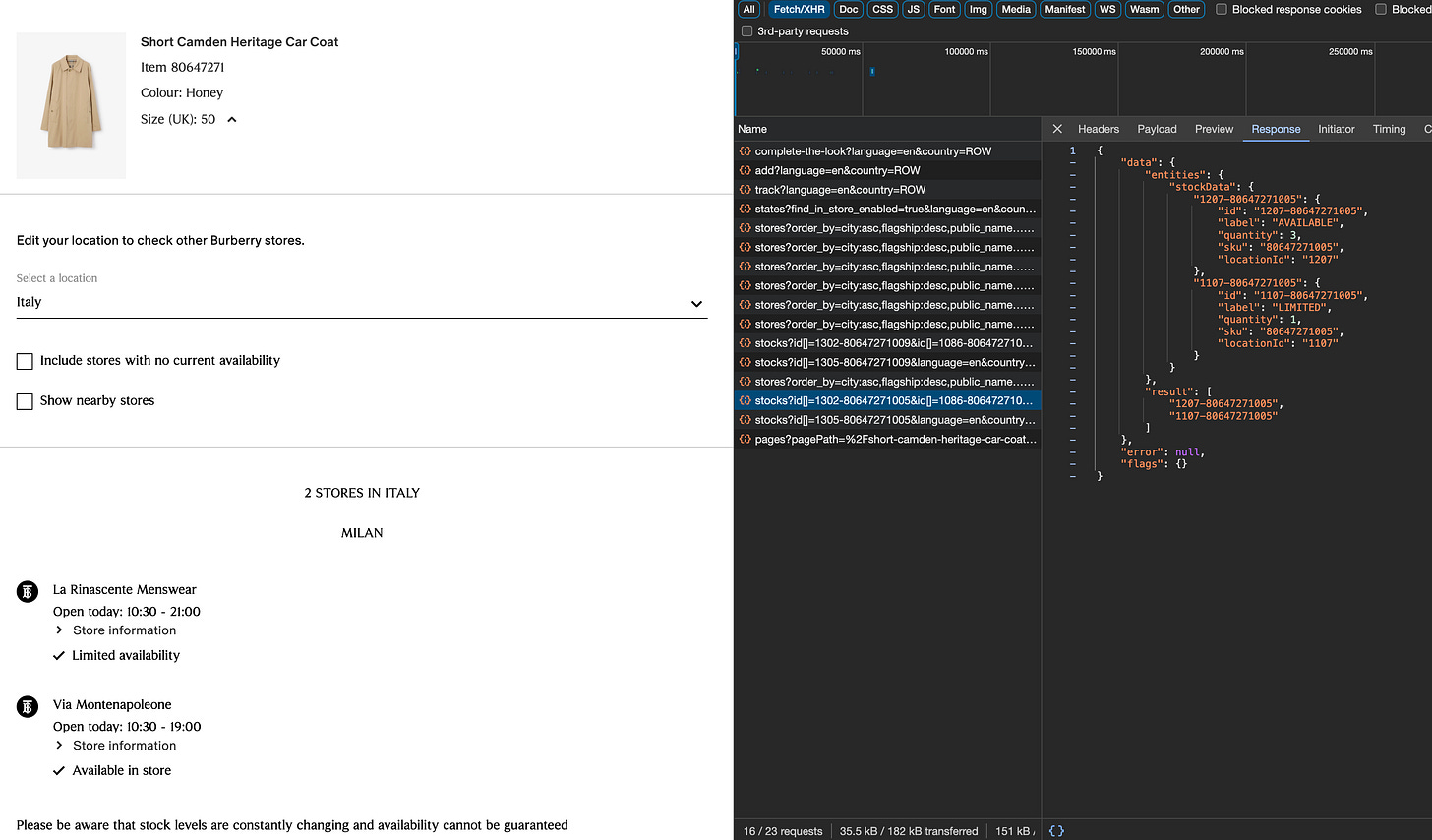Filter by Wasm type
The height and width of the screenshot is (840, 1432).
[1145, 9]
